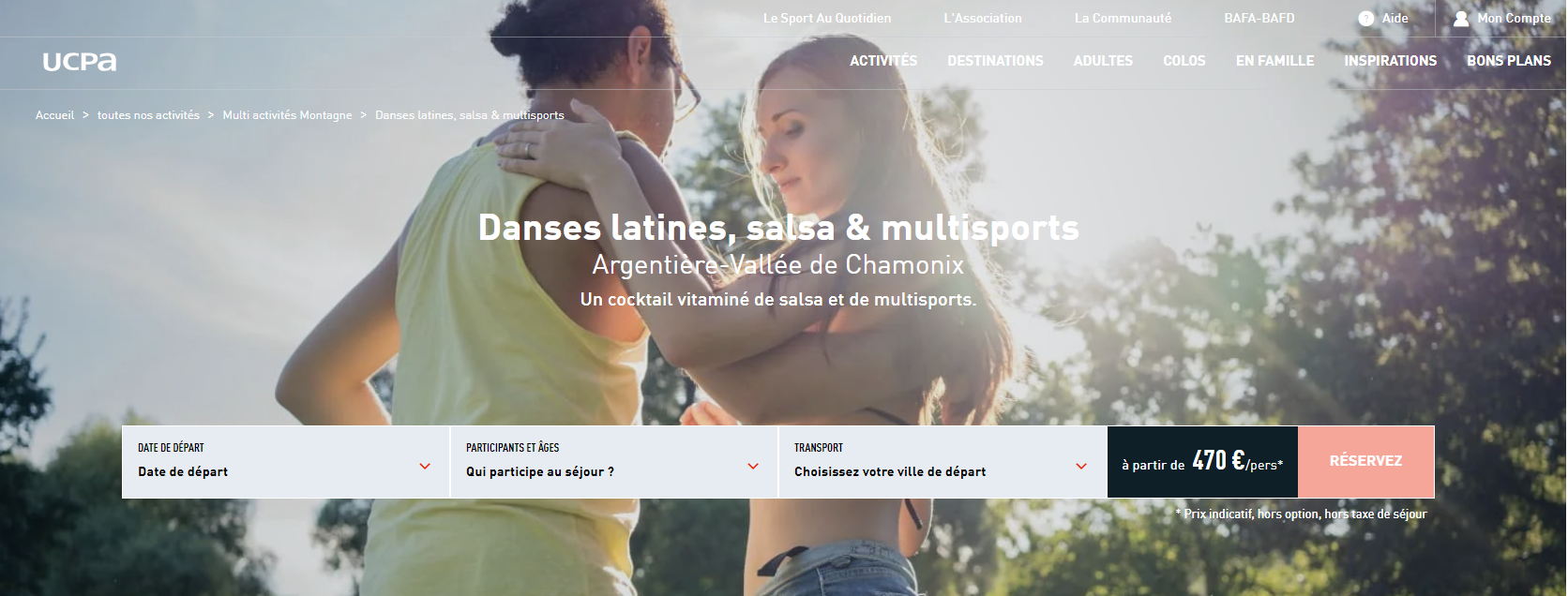Expand the Date de départ dropdown
This screenshot has height=596, width=1568.
pyautogui.click(x=286, y=462)
